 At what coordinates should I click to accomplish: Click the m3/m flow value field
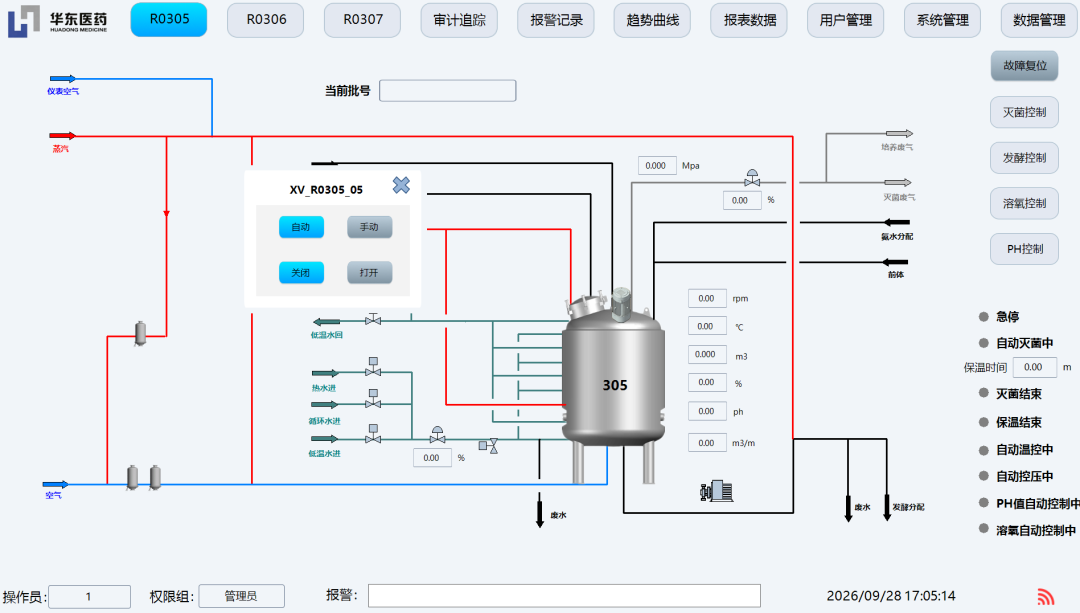pos(707,443)
